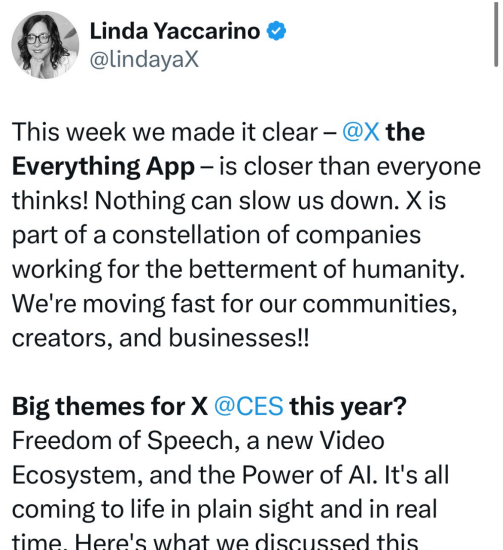503x550 pixels.
Task: Click the 'Big themes for X' heading
Action: (110, 407)
